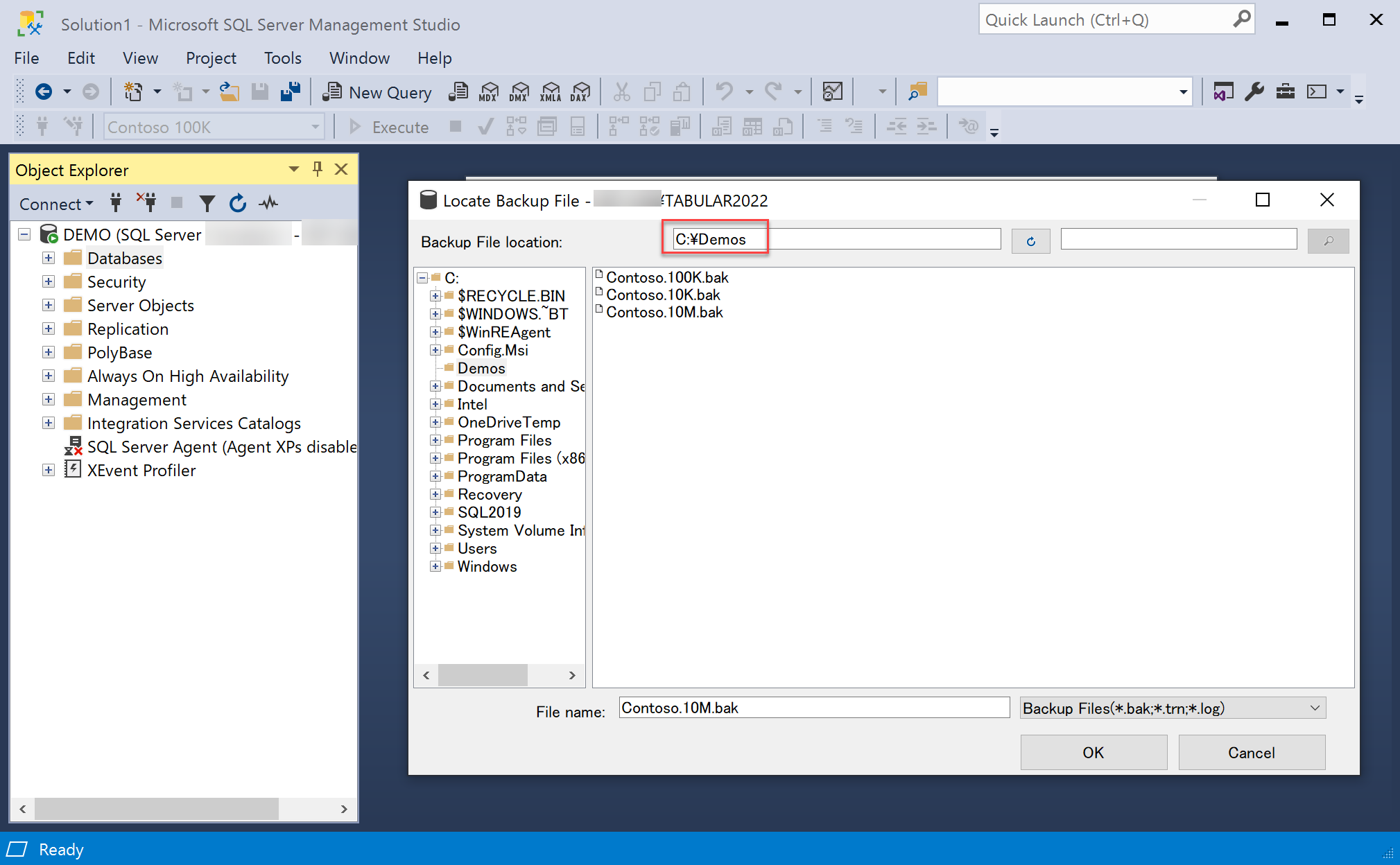Click refresh button beside Backup File location

1030,241
